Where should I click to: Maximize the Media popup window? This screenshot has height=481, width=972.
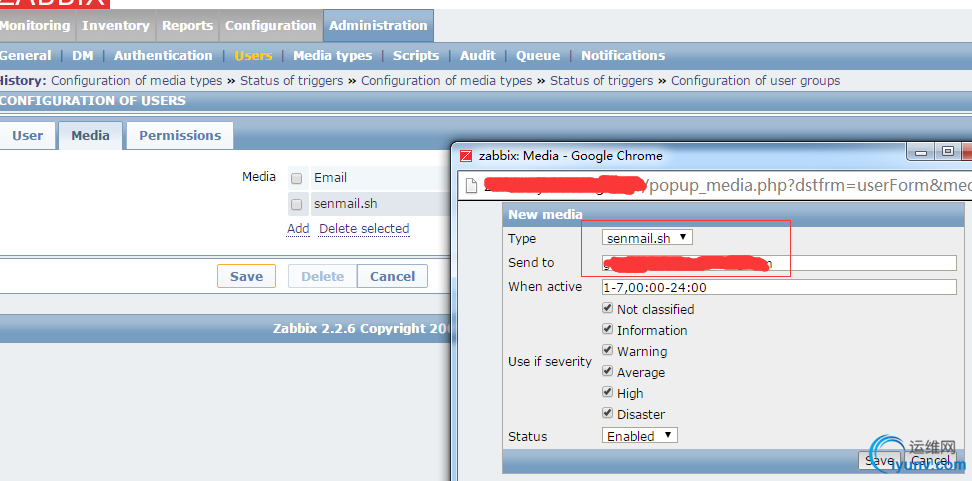pos(948,152)
